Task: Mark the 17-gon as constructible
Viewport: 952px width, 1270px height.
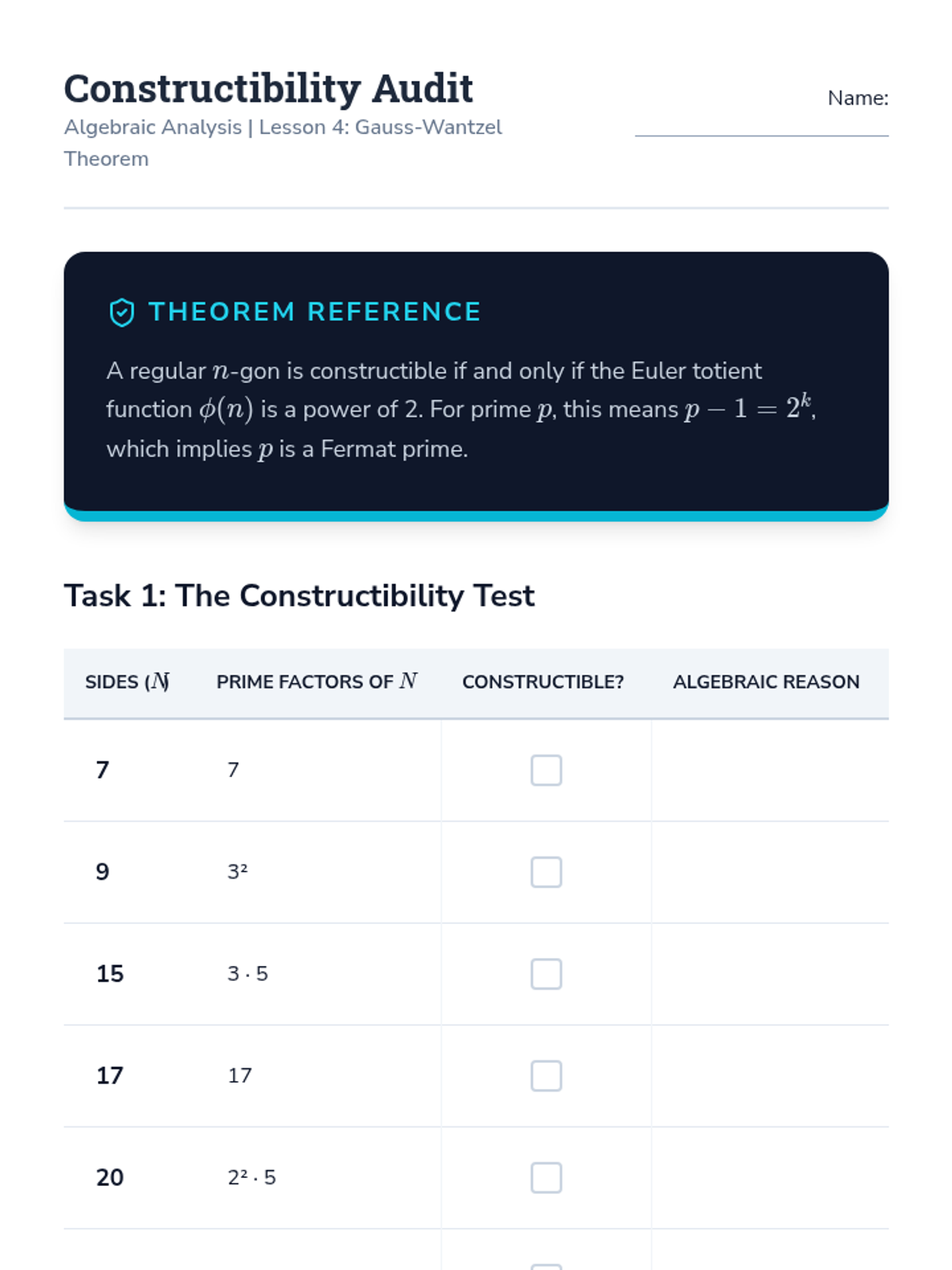Action: [x=546, y=1076]
